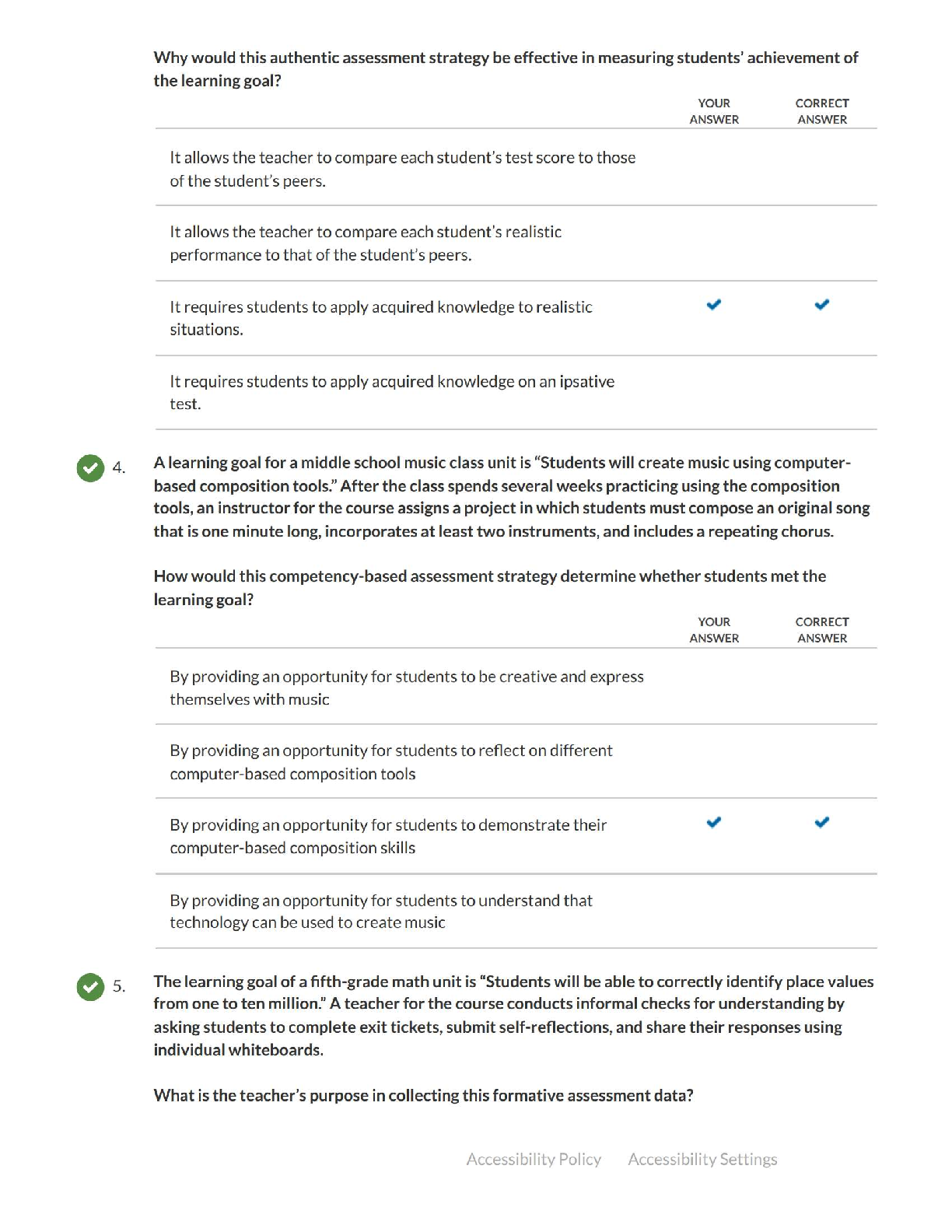Select 'compare each student's realistic performance' answer option
This screenshot has height=1232, width=952.
click(x=366, y=243)
